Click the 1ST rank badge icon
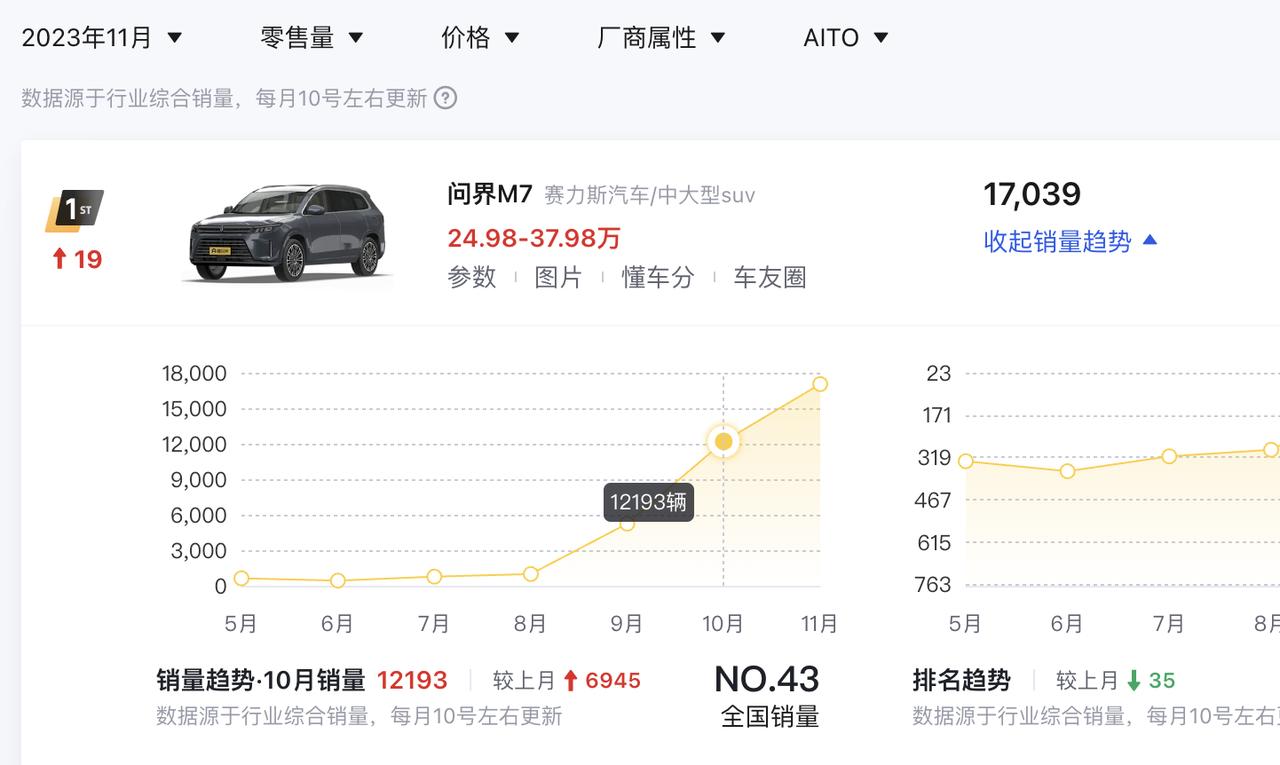 (74, 211)
